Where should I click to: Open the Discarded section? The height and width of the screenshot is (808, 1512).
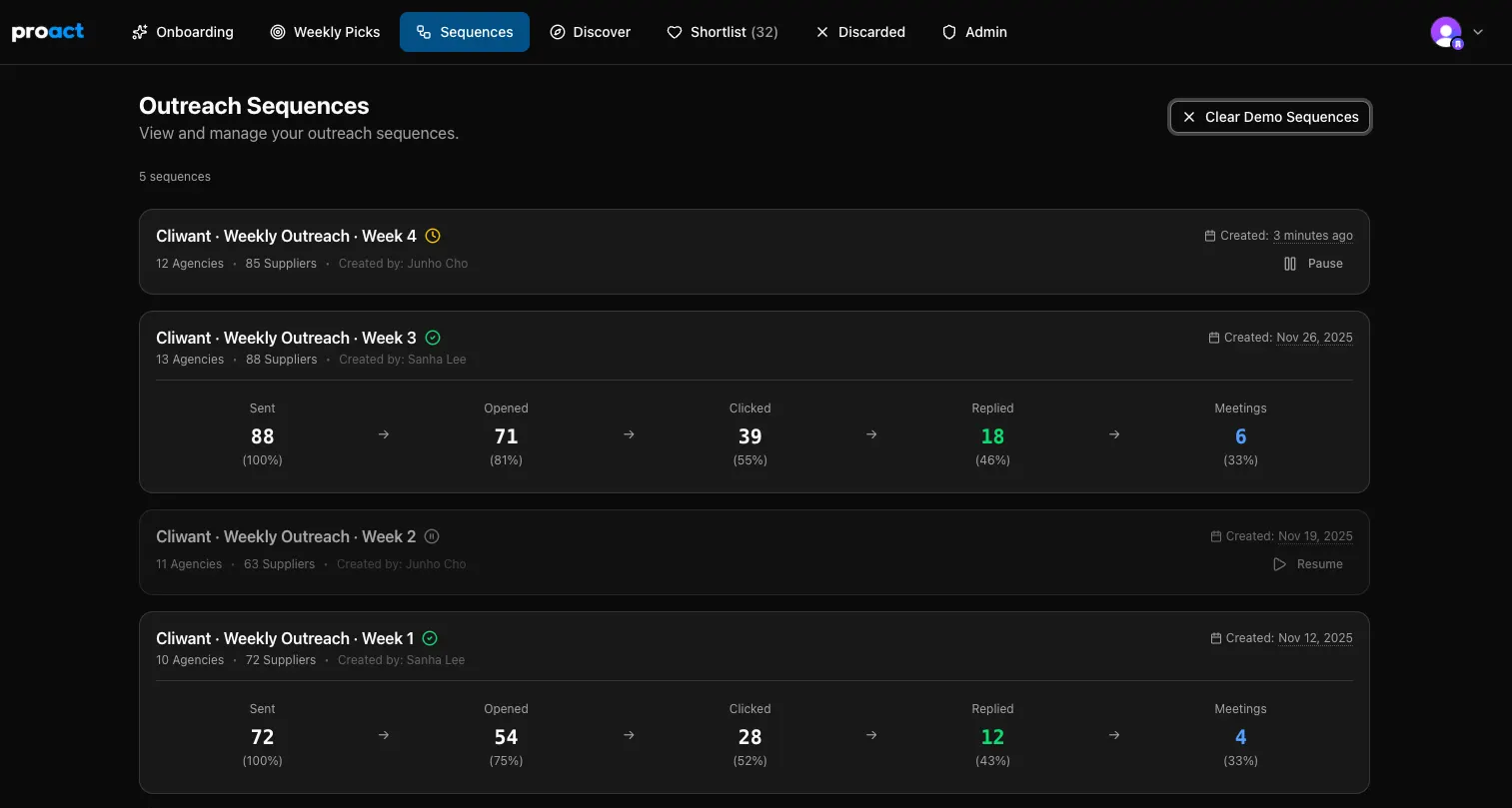(x=859, y=32)
